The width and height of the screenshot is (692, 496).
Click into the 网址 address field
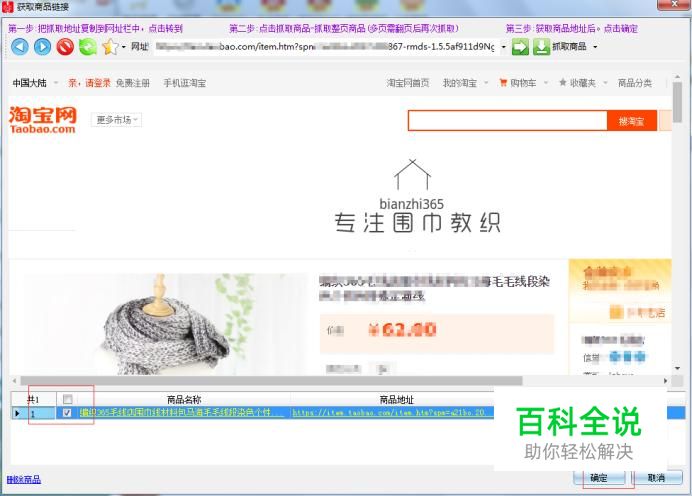point(327,46)
